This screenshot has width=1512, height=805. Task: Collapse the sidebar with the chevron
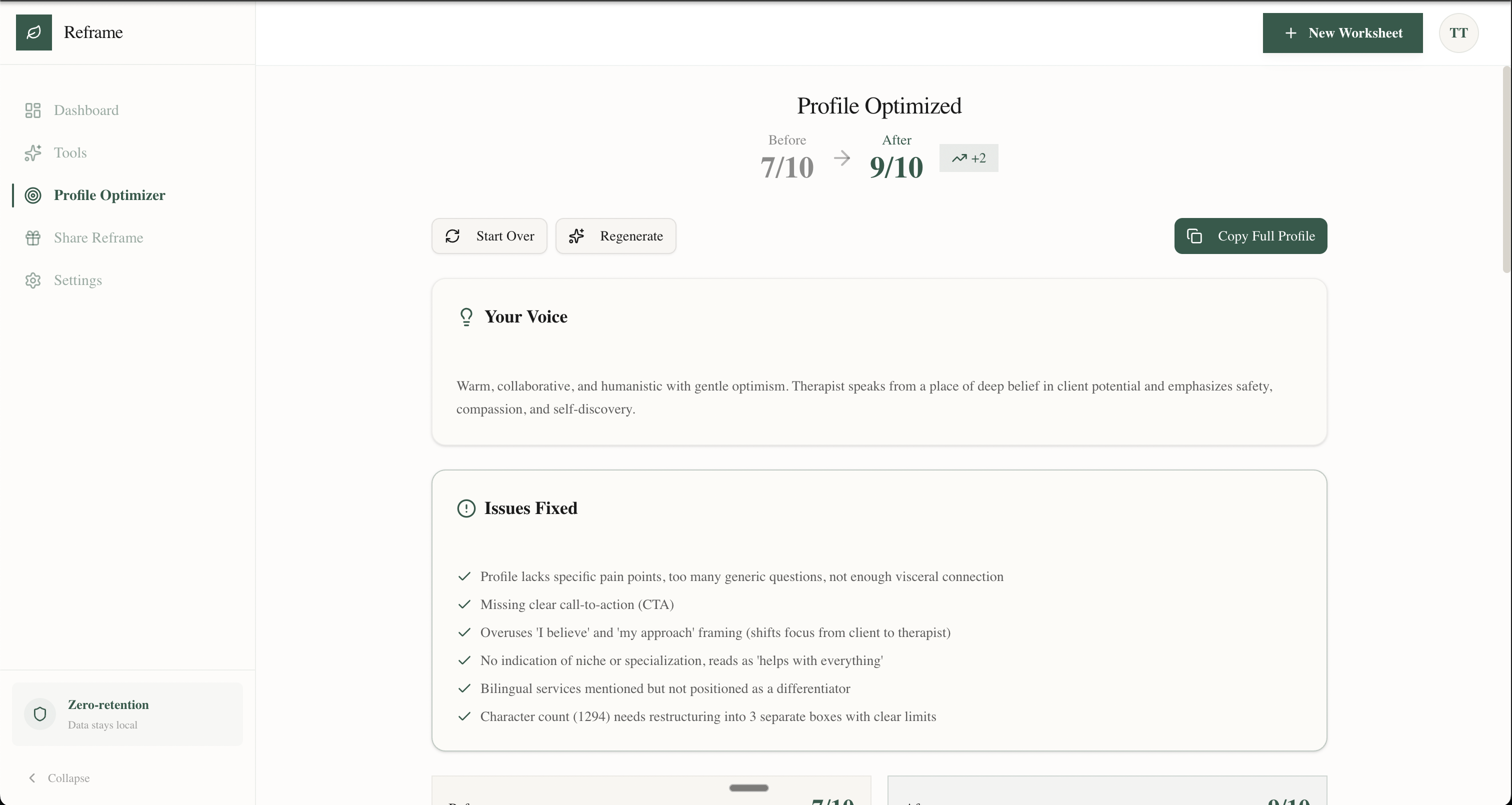32,778
